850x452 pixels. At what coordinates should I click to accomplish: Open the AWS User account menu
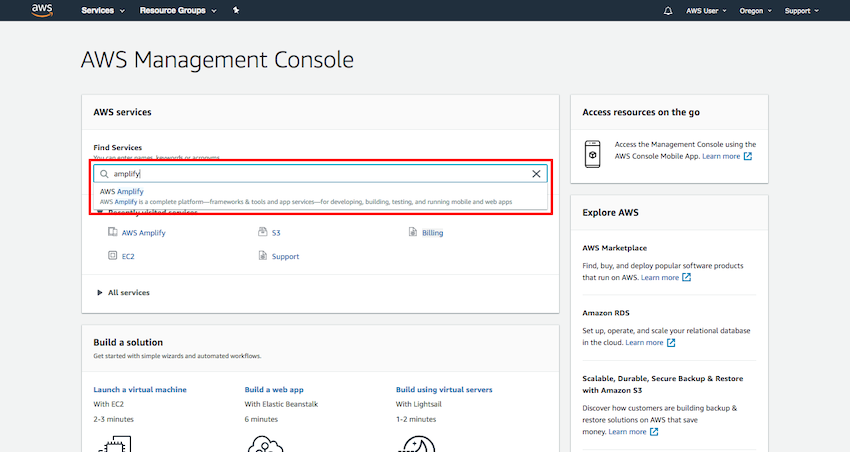[x=711, y=11]
